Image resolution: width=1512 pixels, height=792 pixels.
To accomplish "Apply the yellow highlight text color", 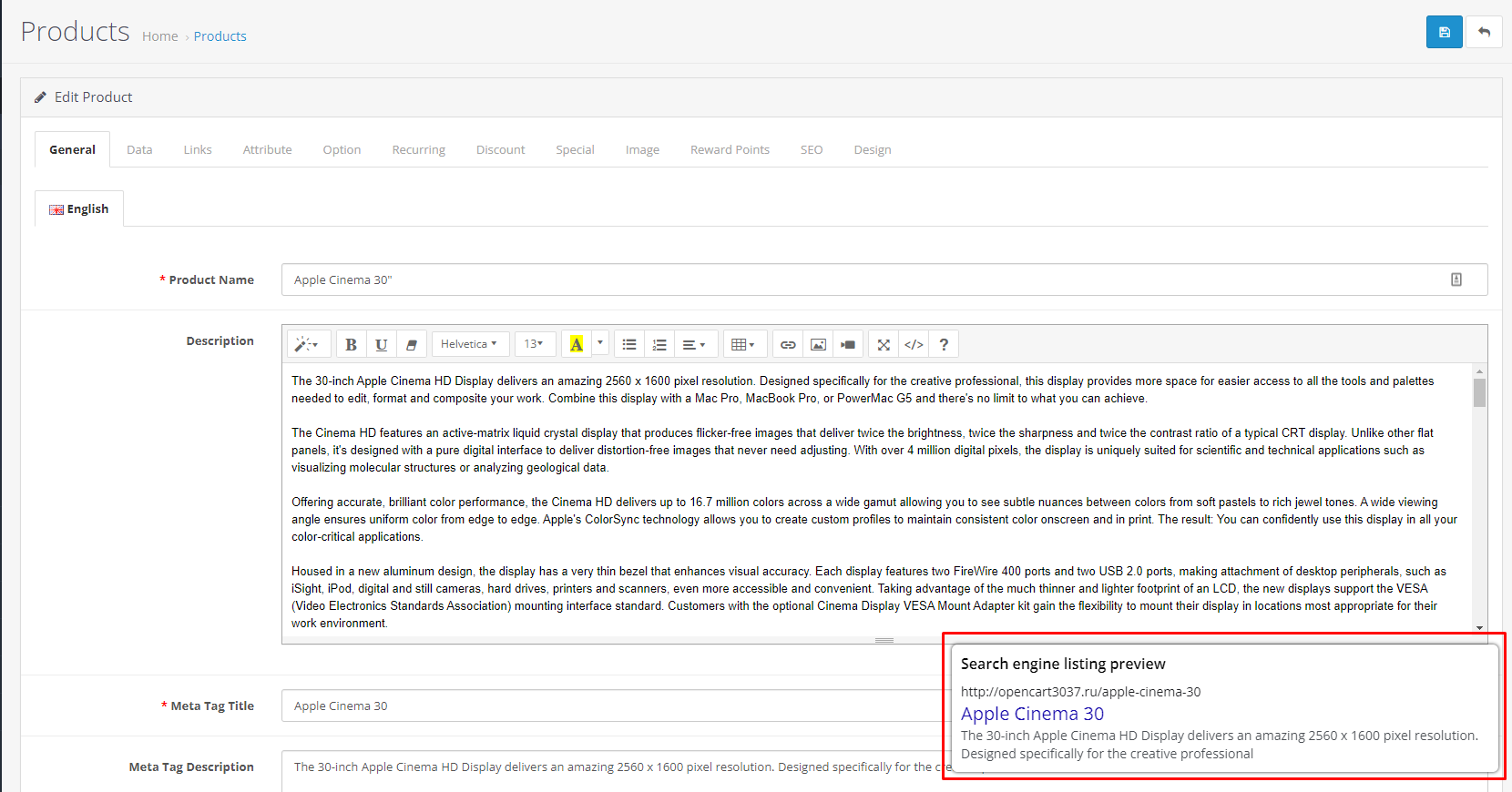I will pos(576,344).
